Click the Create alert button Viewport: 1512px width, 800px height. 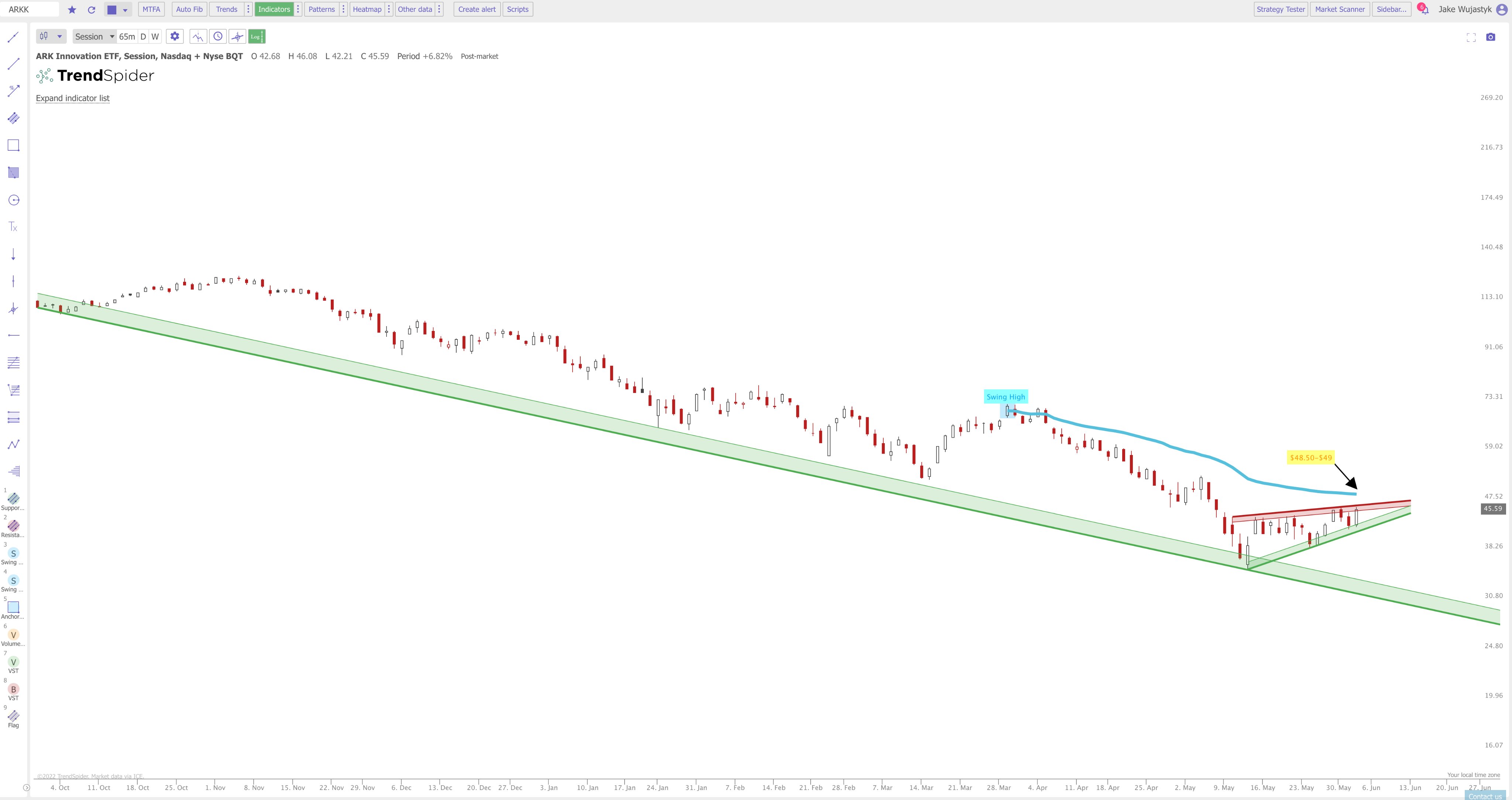(477, 9)
